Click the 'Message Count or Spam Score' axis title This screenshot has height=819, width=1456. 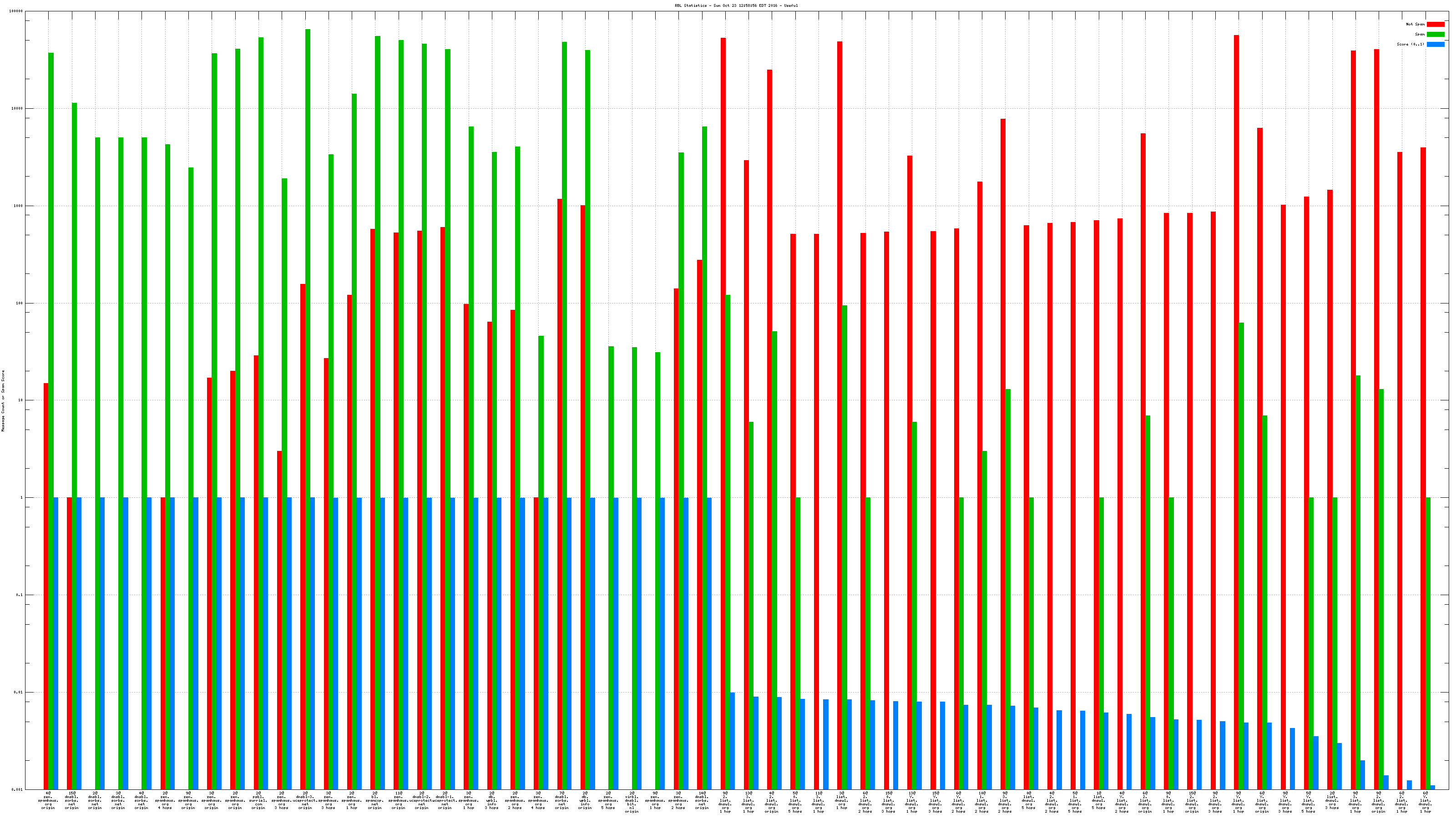tap(3, 401)
